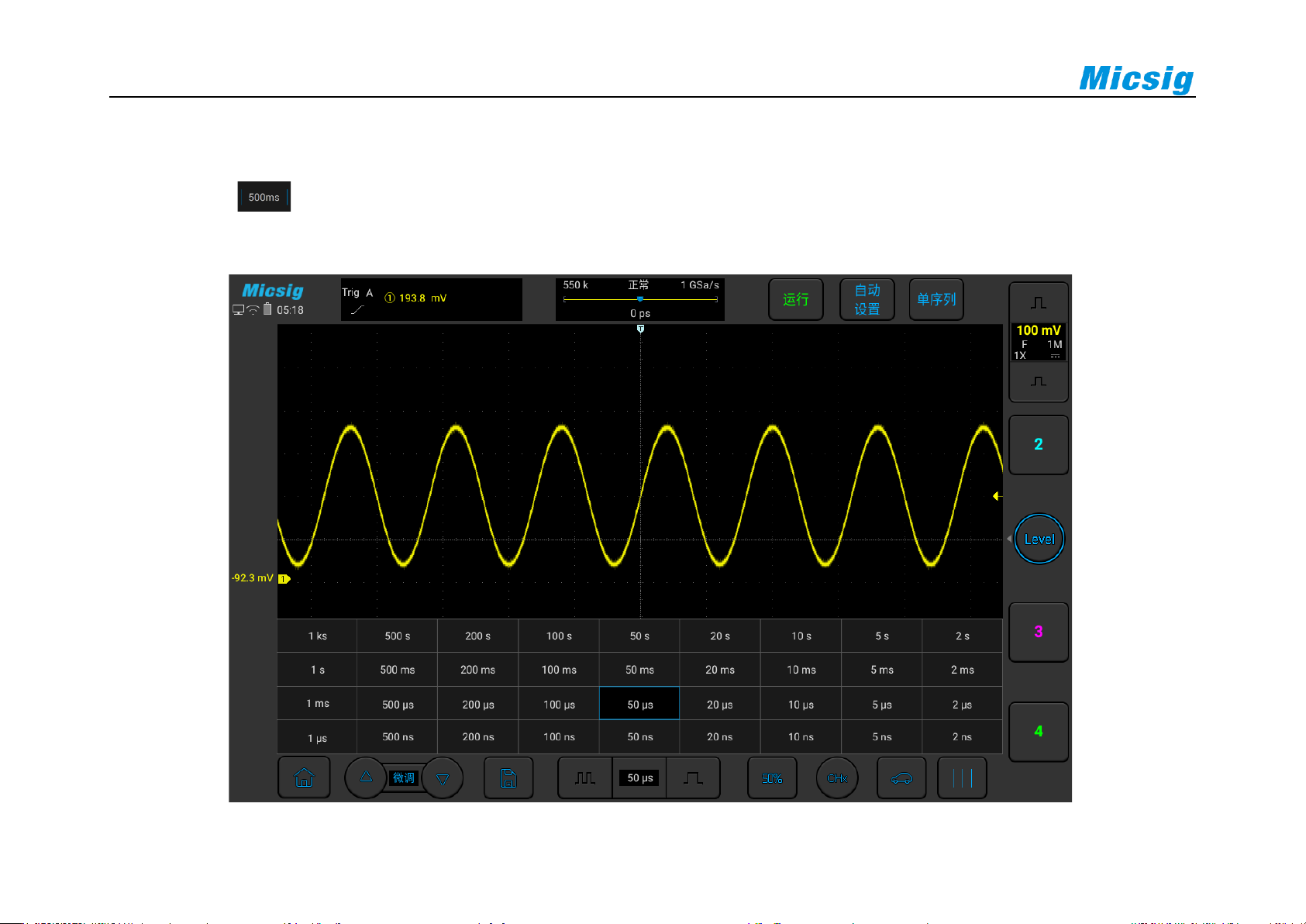
Task: Click the Micsig logo in oscilloscope header
Action: pyautogui.click(x=273, y=291)
